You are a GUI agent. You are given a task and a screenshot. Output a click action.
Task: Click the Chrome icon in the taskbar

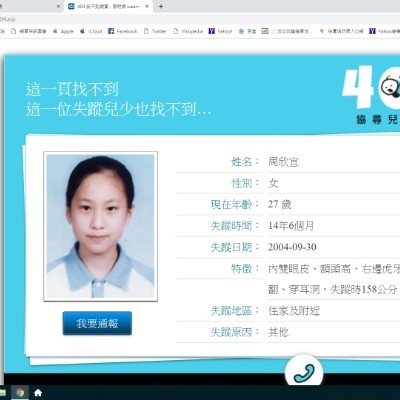(20, 393)
